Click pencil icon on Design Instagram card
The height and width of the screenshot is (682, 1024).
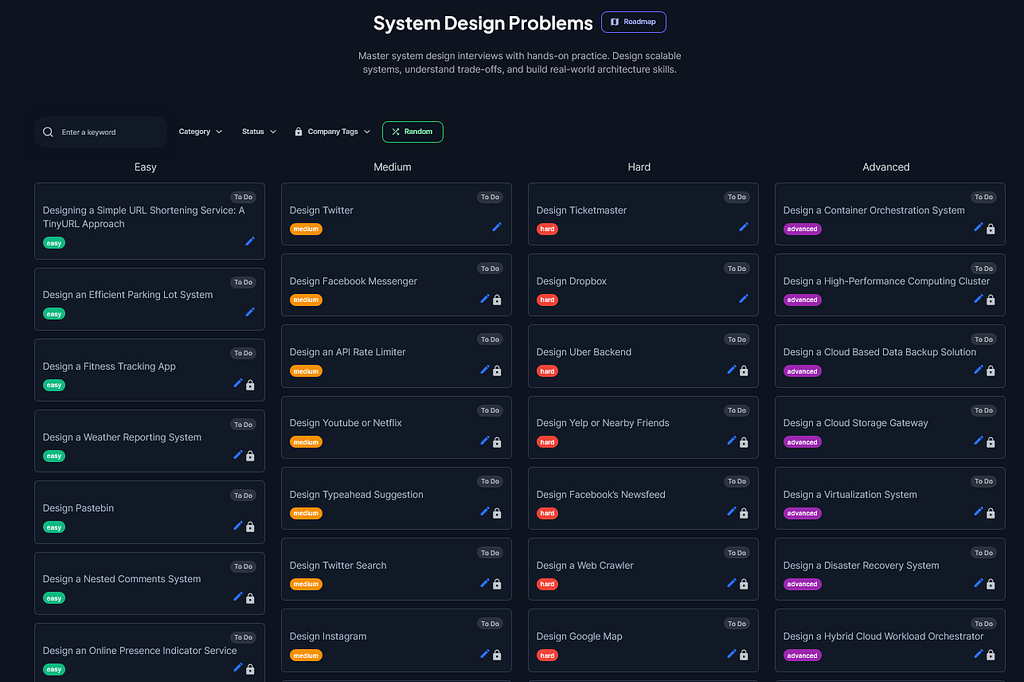click(485, 654)
